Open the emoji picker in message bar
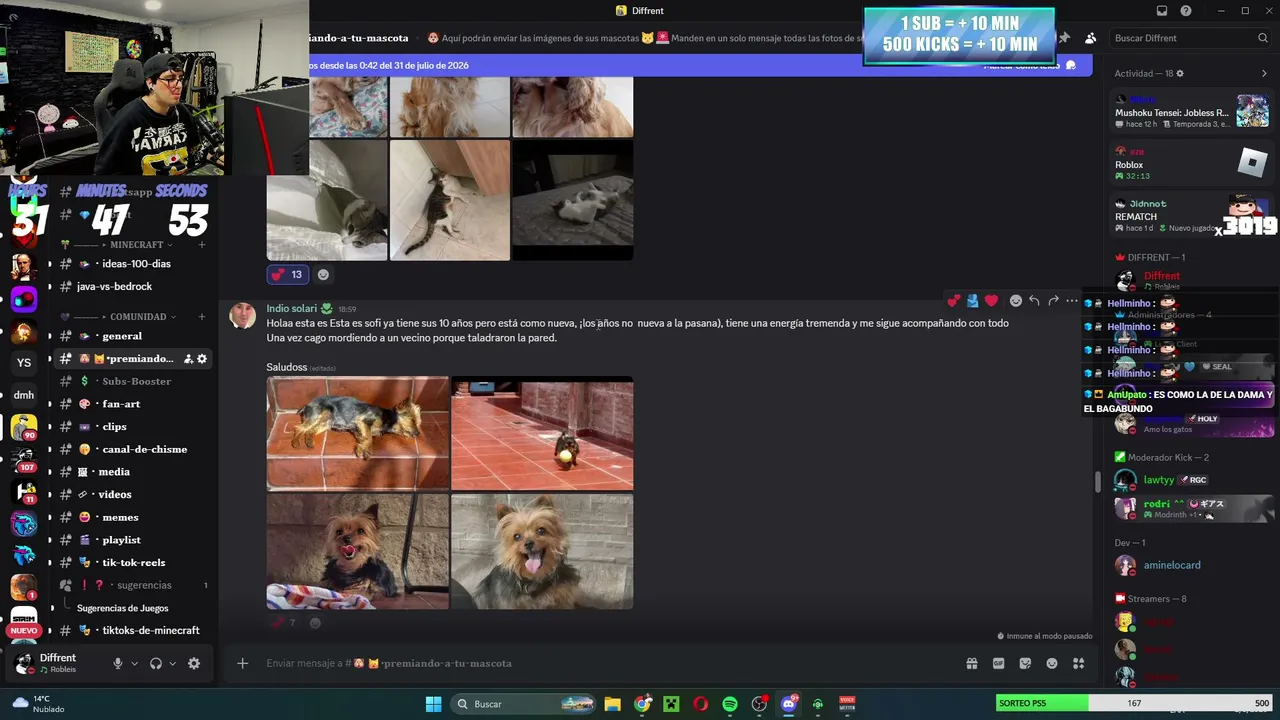 tap(1052, 663)
